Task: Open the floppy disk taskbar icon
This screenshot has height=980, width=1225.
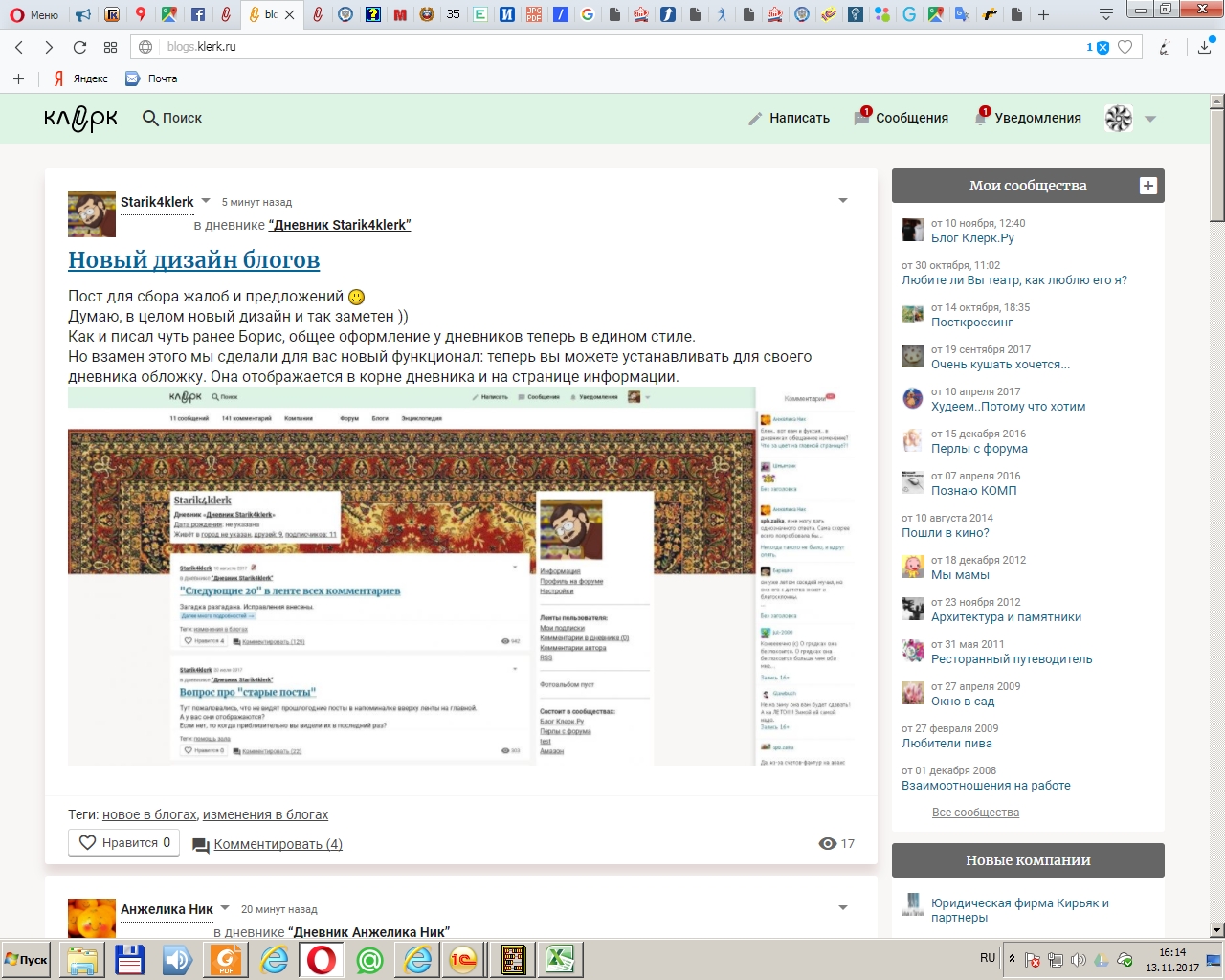Action: 129,960
